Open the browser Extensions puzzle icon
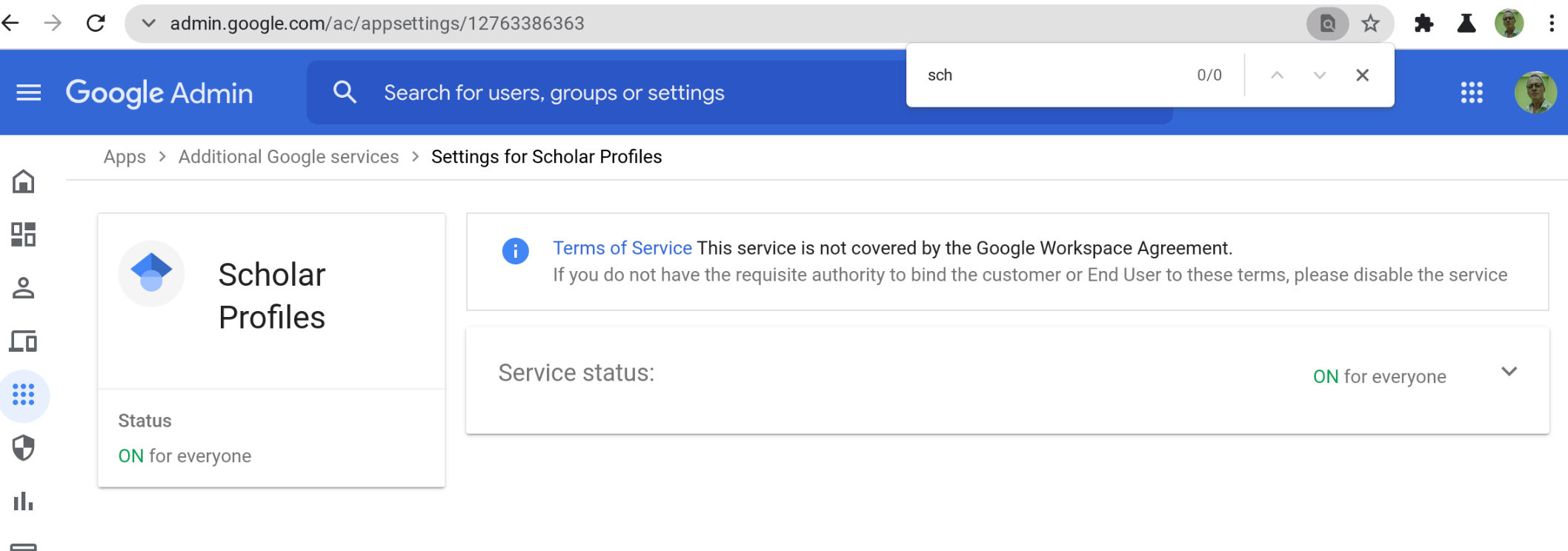 pyautogui.click(x=1424, y=24)
